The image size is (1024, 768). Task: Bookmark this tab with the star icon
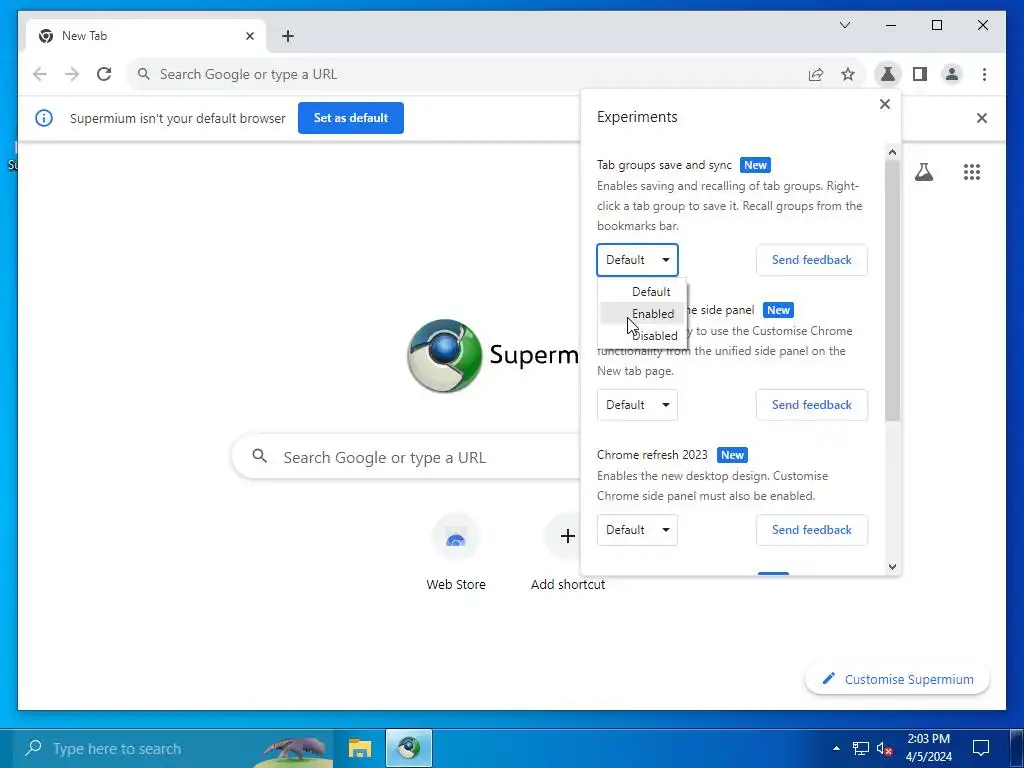(x=848, y=74)
